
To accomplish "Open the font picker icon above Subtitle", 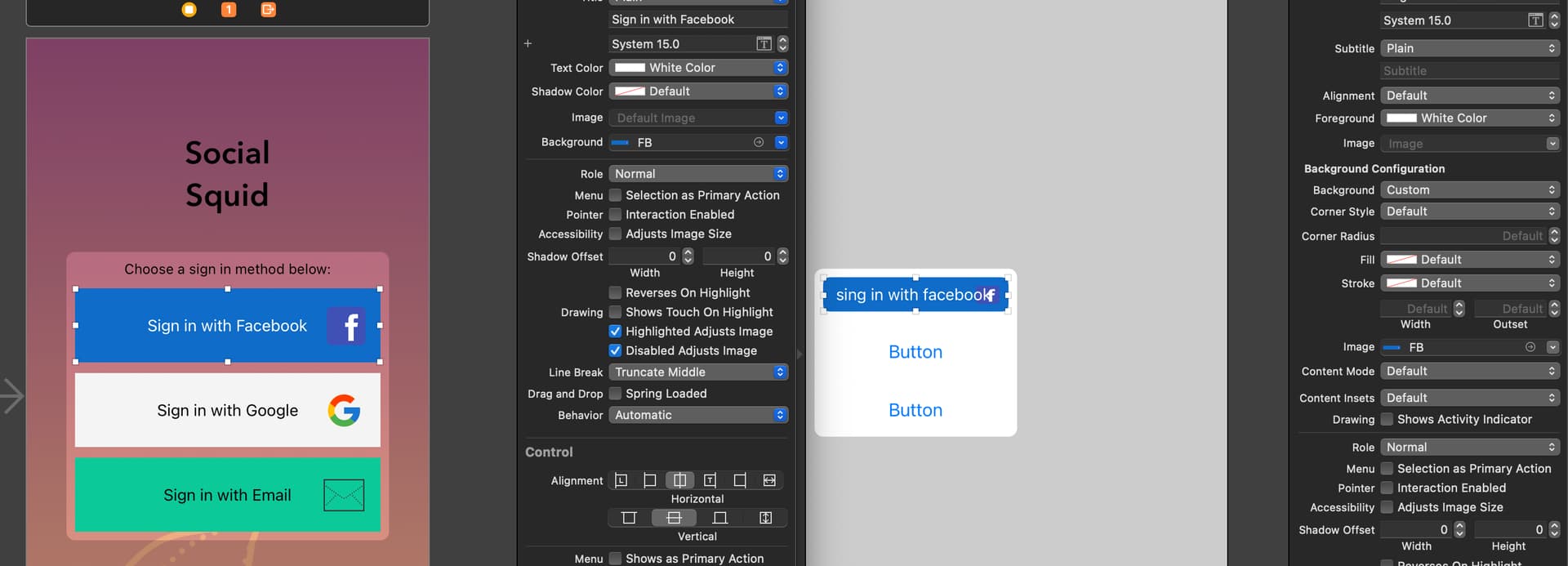I will pyautogui.click(x=1535, y=20).
